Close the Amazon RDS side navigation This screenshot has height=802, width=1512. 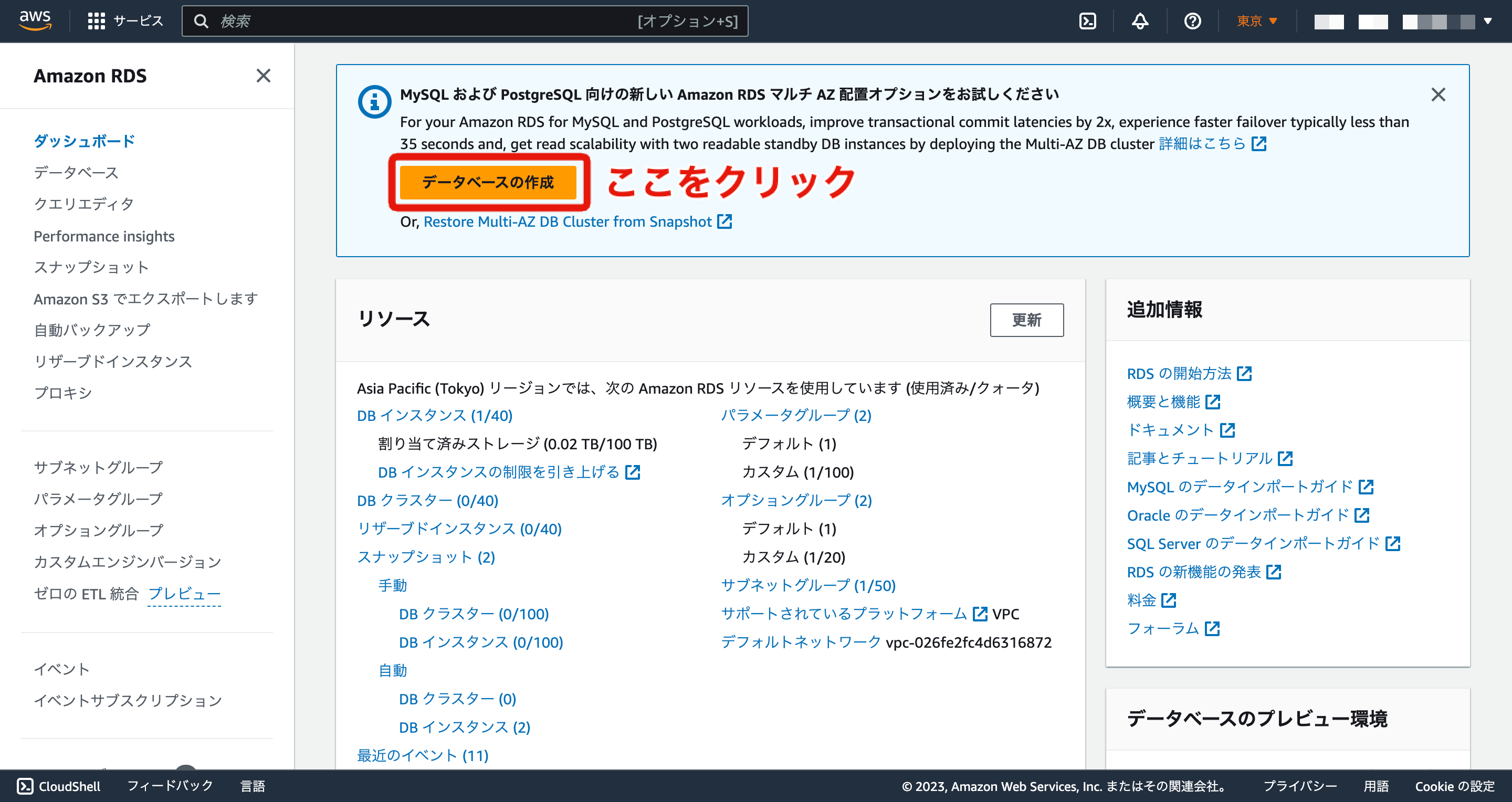click(264, 76)
